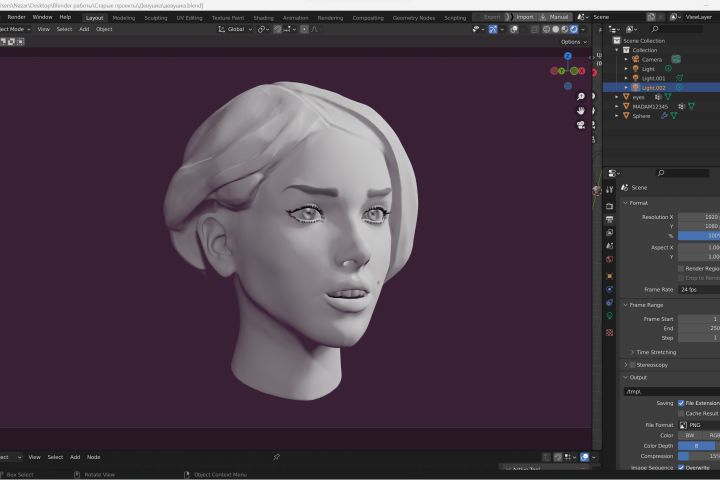The width and height of the screenshot is (720, 480).
Task: Click the Import button in top bar
Action: [x=524, y=17]
